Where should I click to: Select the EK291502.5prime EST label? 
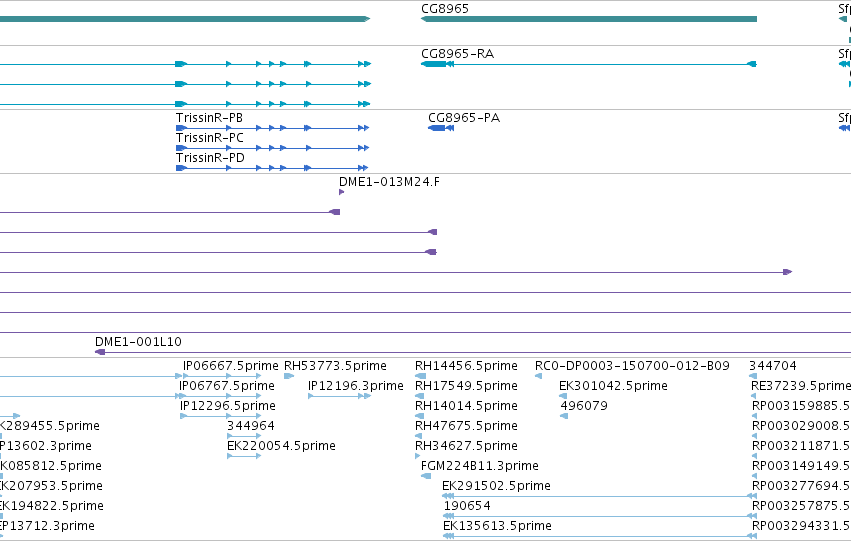pyautogui.click(x=497, y=486)
